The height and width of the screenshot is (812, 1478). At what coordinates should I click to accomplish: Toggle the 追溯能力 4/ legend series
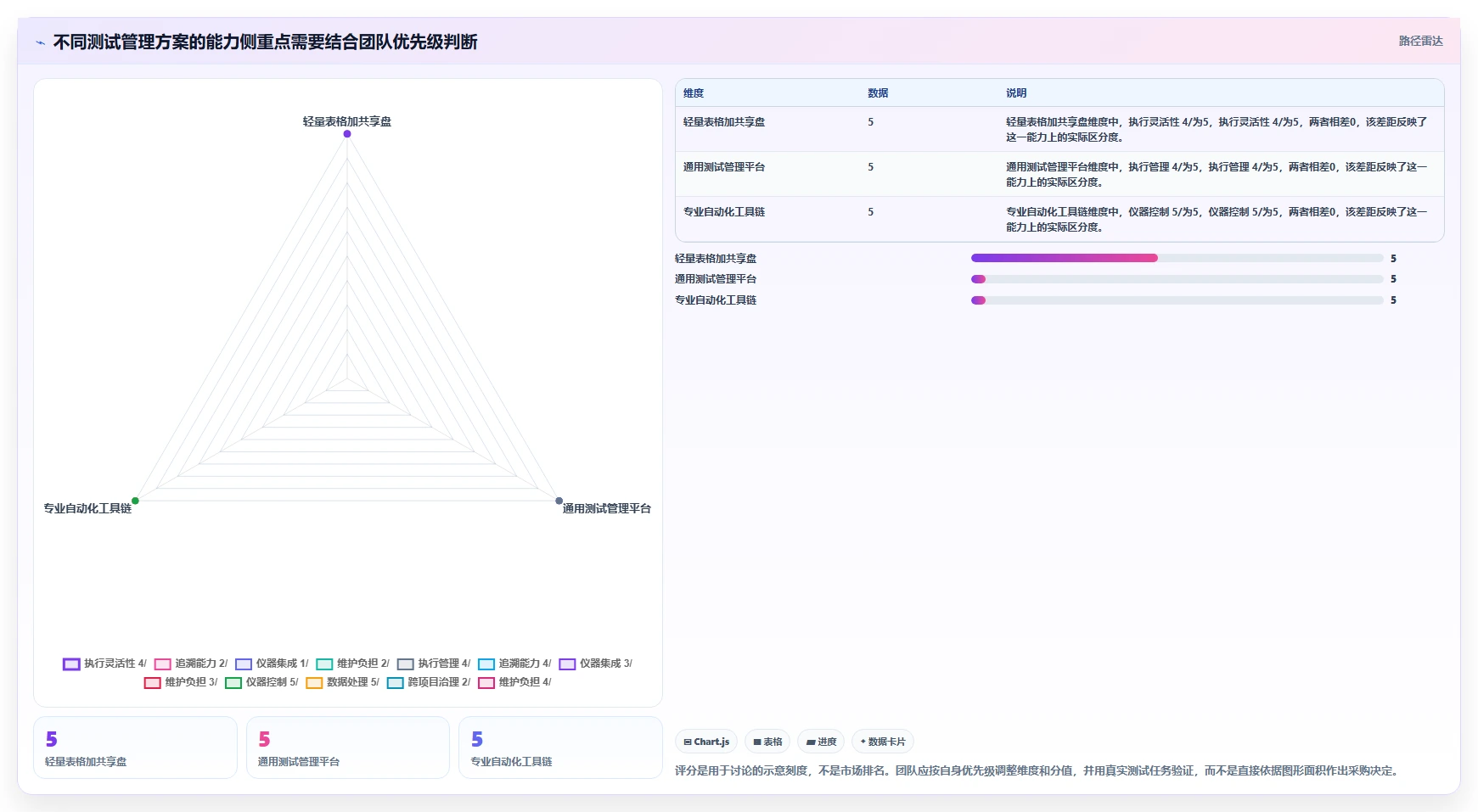514,664
